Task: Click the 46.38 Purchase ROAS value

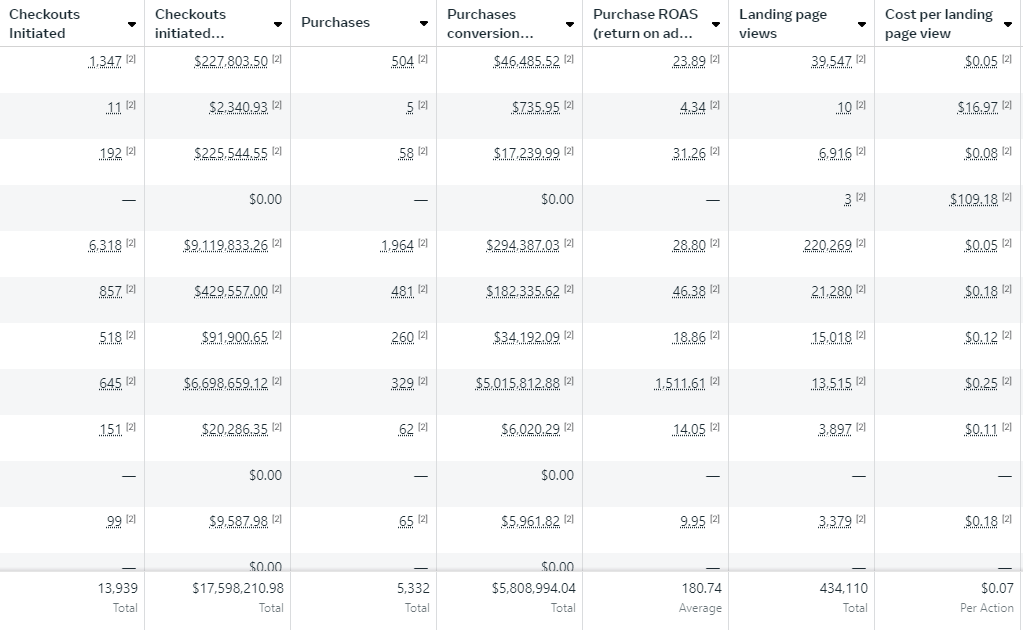Action: click(x=689, y=291)
